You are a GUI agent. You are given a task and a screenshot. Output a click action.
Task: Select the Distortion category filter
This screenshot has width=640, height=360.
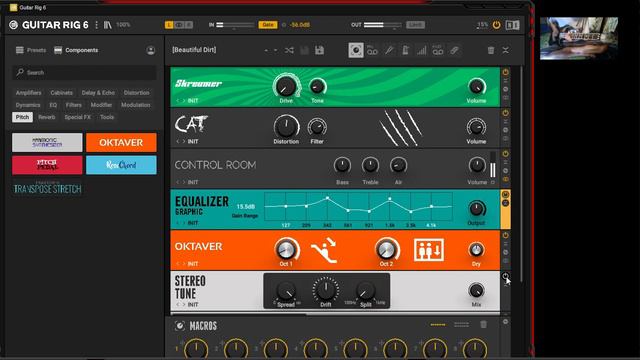tap(137, 93)
